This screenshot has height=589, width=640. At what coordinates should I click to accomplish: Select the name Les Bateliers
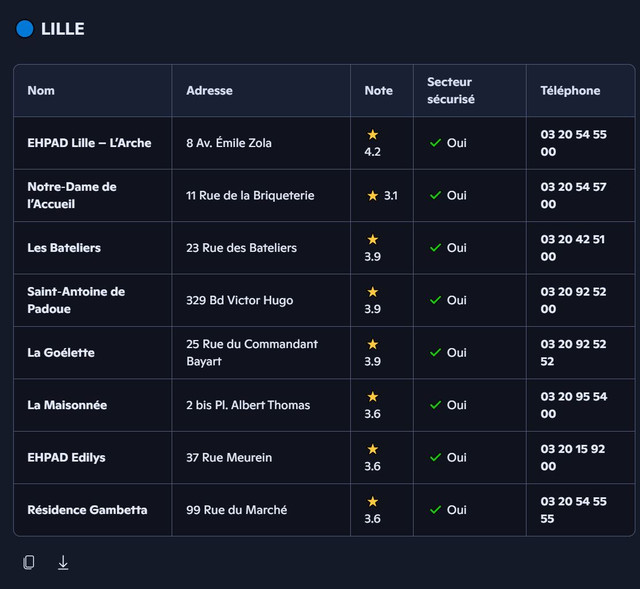(64, 248)
